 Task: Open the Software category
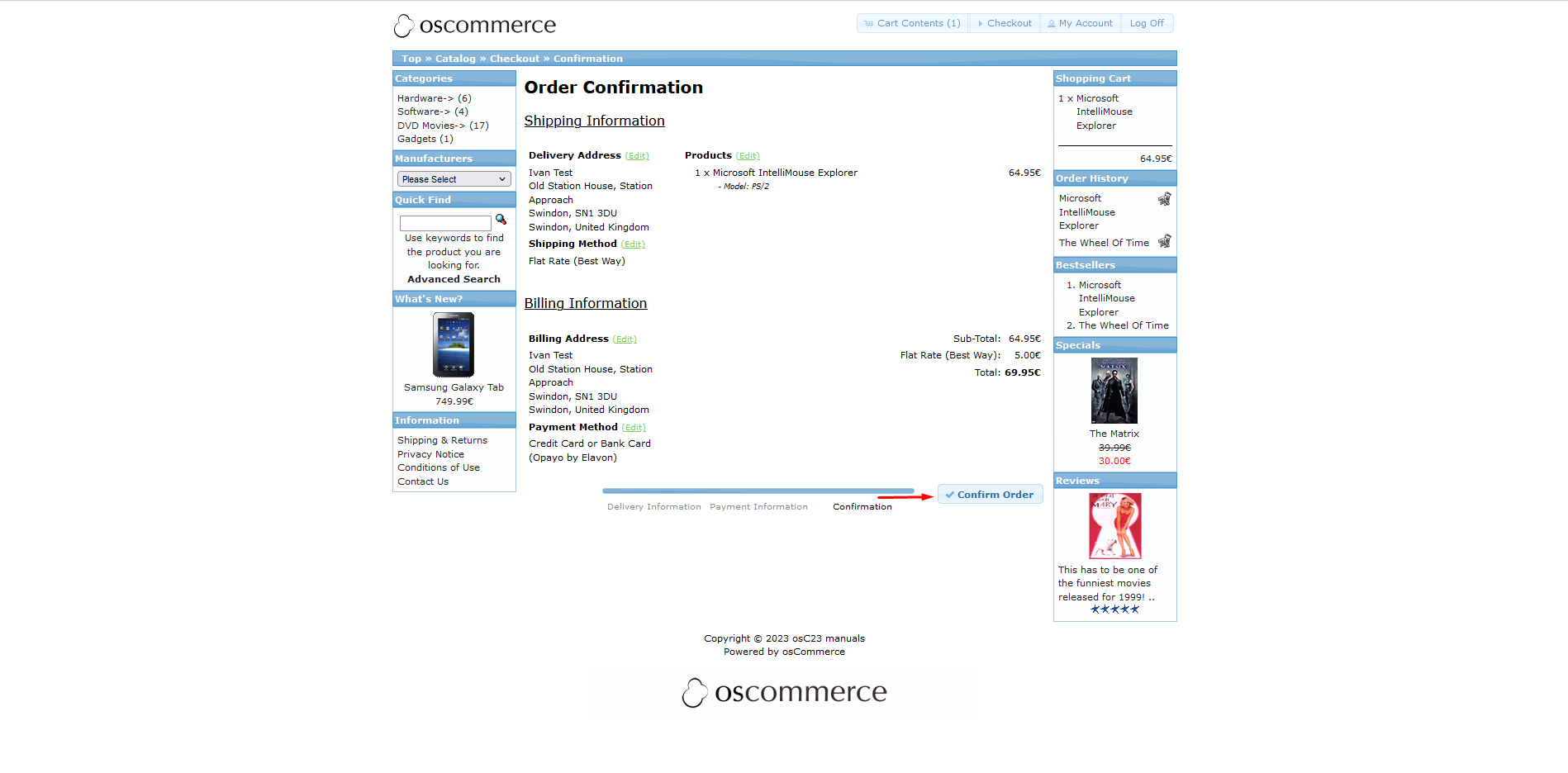424,111
